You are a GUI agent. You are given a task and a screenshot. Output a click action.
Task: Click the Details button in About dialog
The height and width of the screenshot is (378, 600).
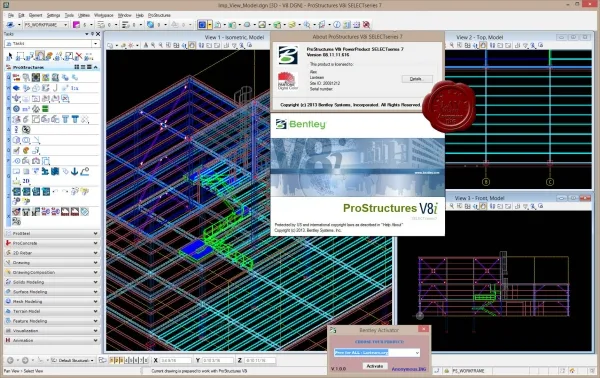coord(417,79)
